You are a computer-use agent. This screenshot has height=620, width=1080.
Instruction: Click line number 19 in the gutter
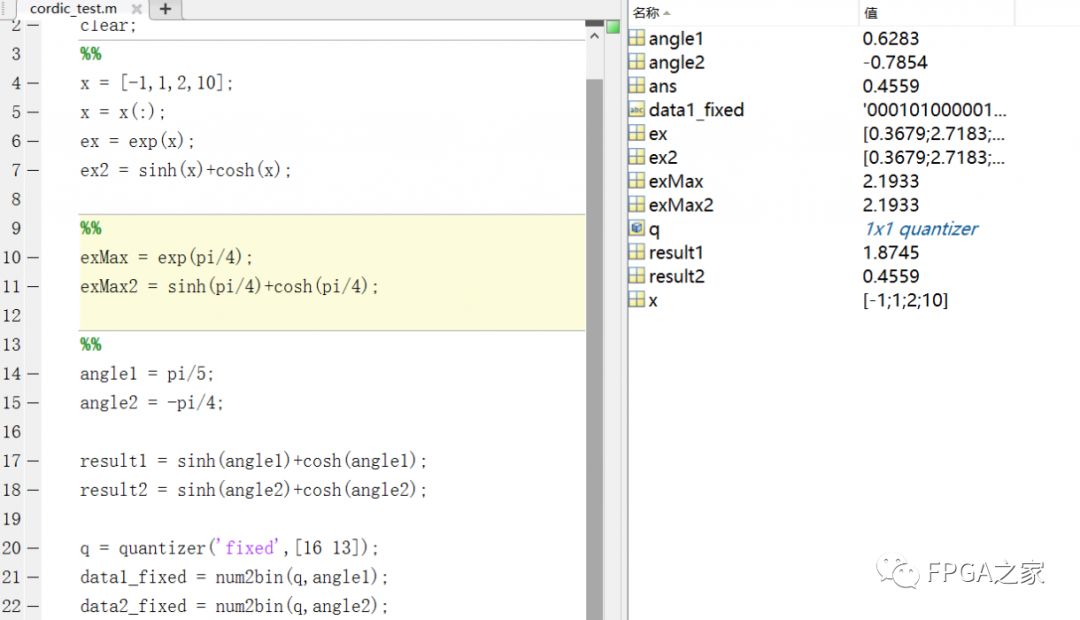(x=12, y=519)
